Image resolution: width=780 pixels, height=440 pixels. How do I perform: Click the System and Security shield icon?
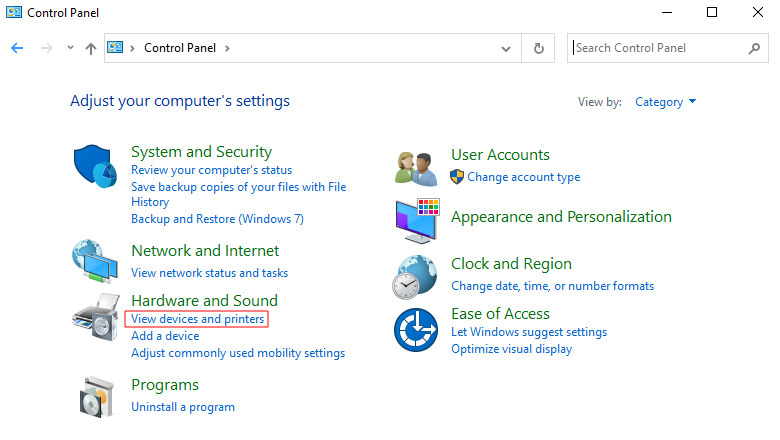click(x=96, y=166)
